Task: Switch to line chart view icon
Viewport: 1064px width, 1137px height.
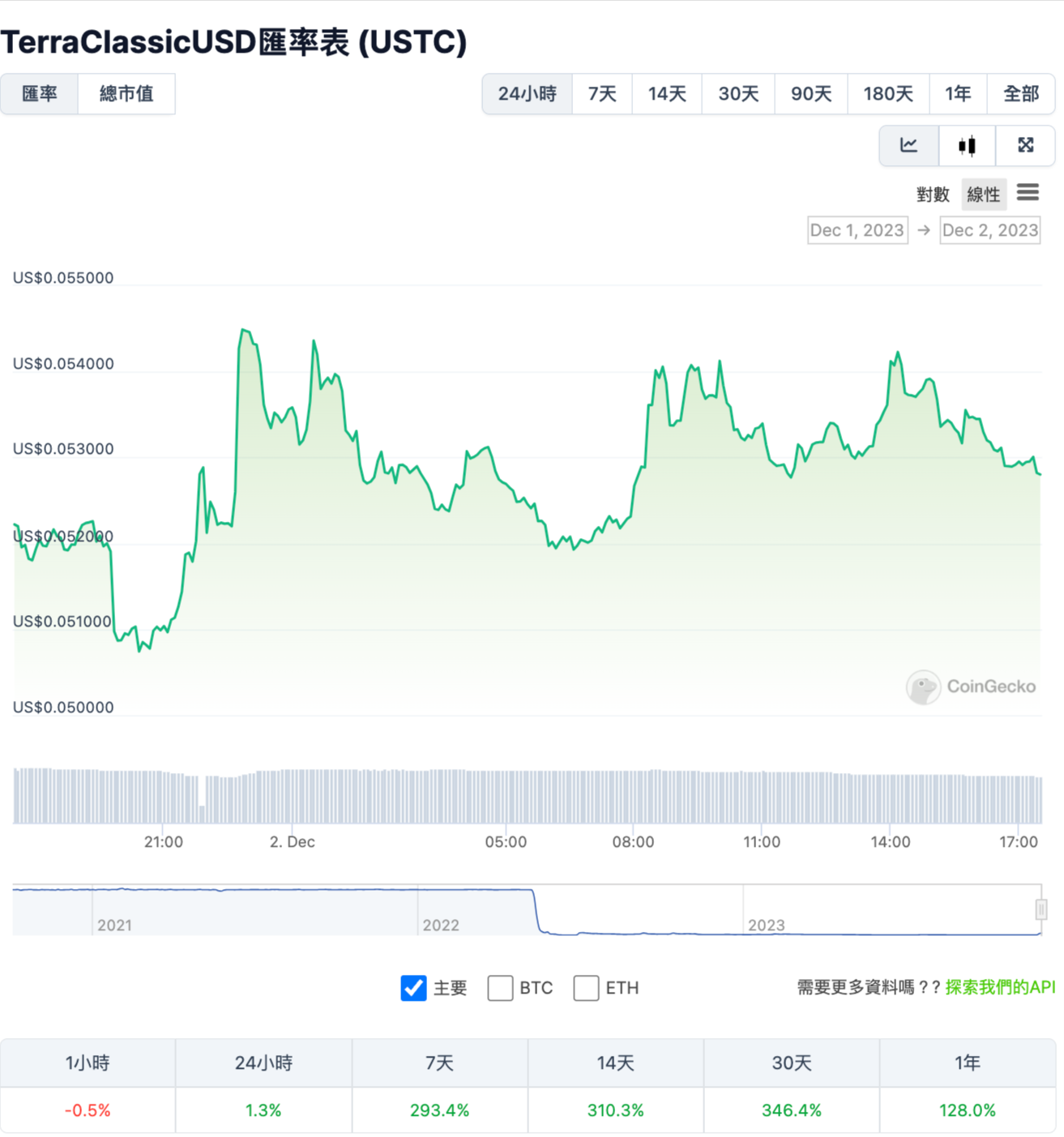Action: [x=908, y=146]
